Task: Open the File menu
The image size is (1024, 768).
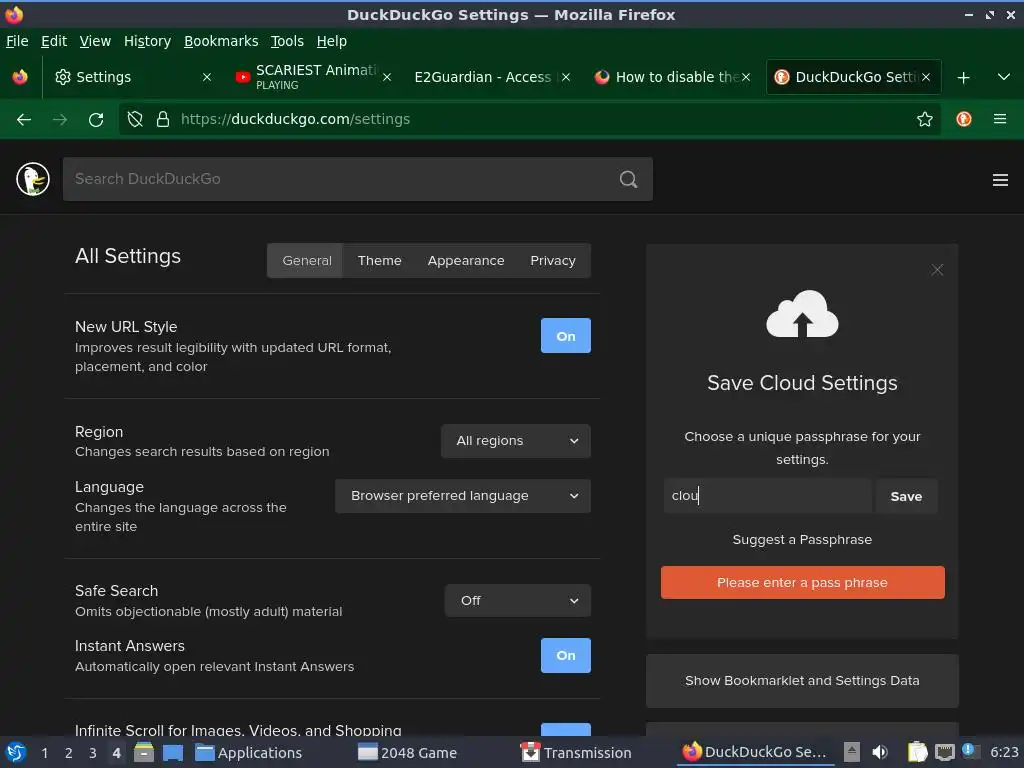Action: (x=17, y=41)
